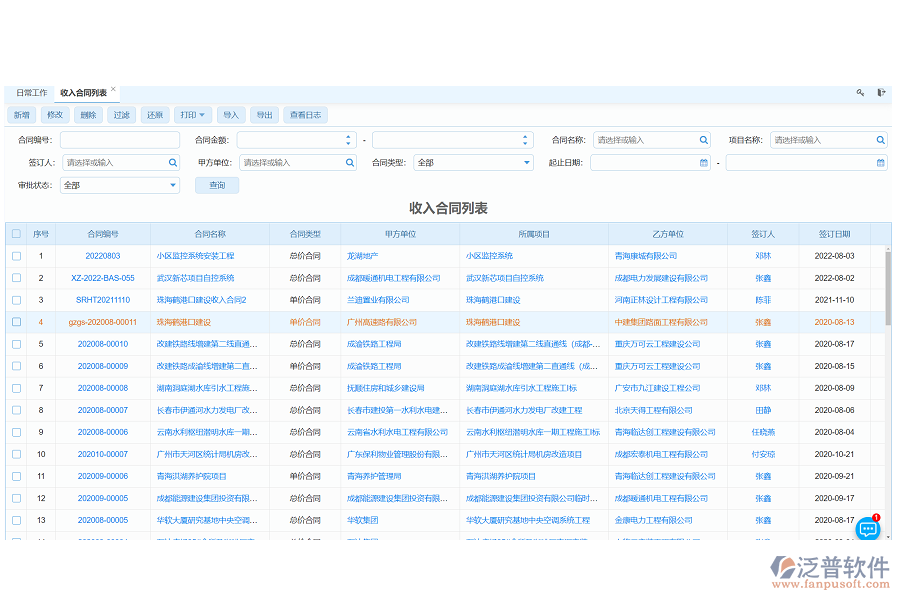Check the checkbox for contract 20220803 row
This screenshot has width=900, height=600.
coord(15,256)
